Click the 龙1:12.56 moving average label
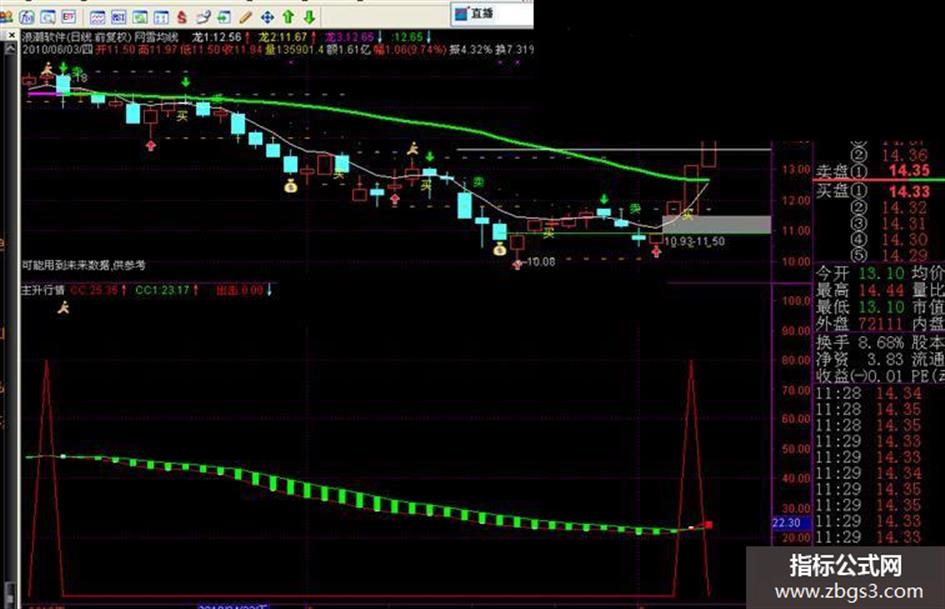The image size is (945, 609). click(x=216, y=37)
